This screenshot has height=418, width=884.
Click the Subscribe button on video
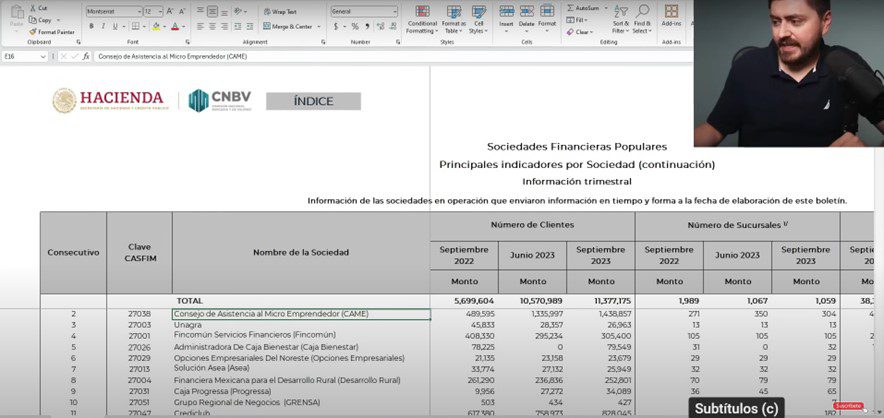848,405
